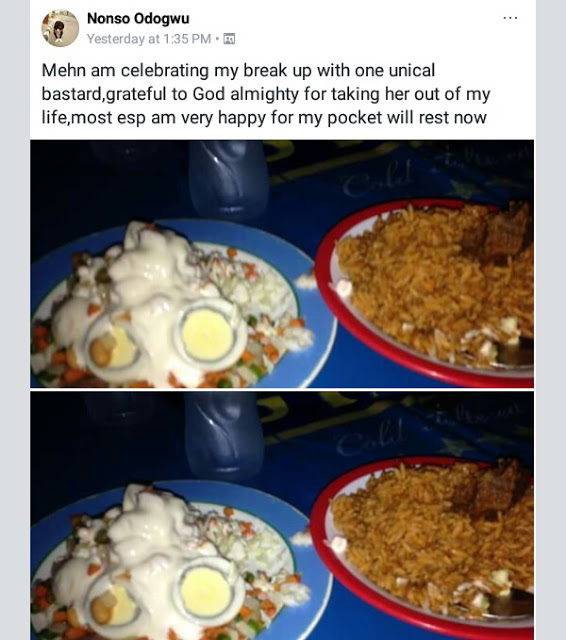Tap the water bottle in bottom photo

pos(224,435)
